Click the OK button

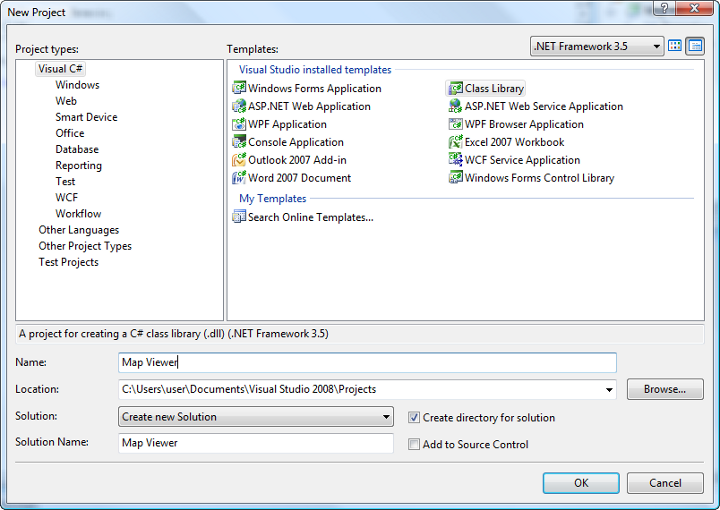coord(581,483)
